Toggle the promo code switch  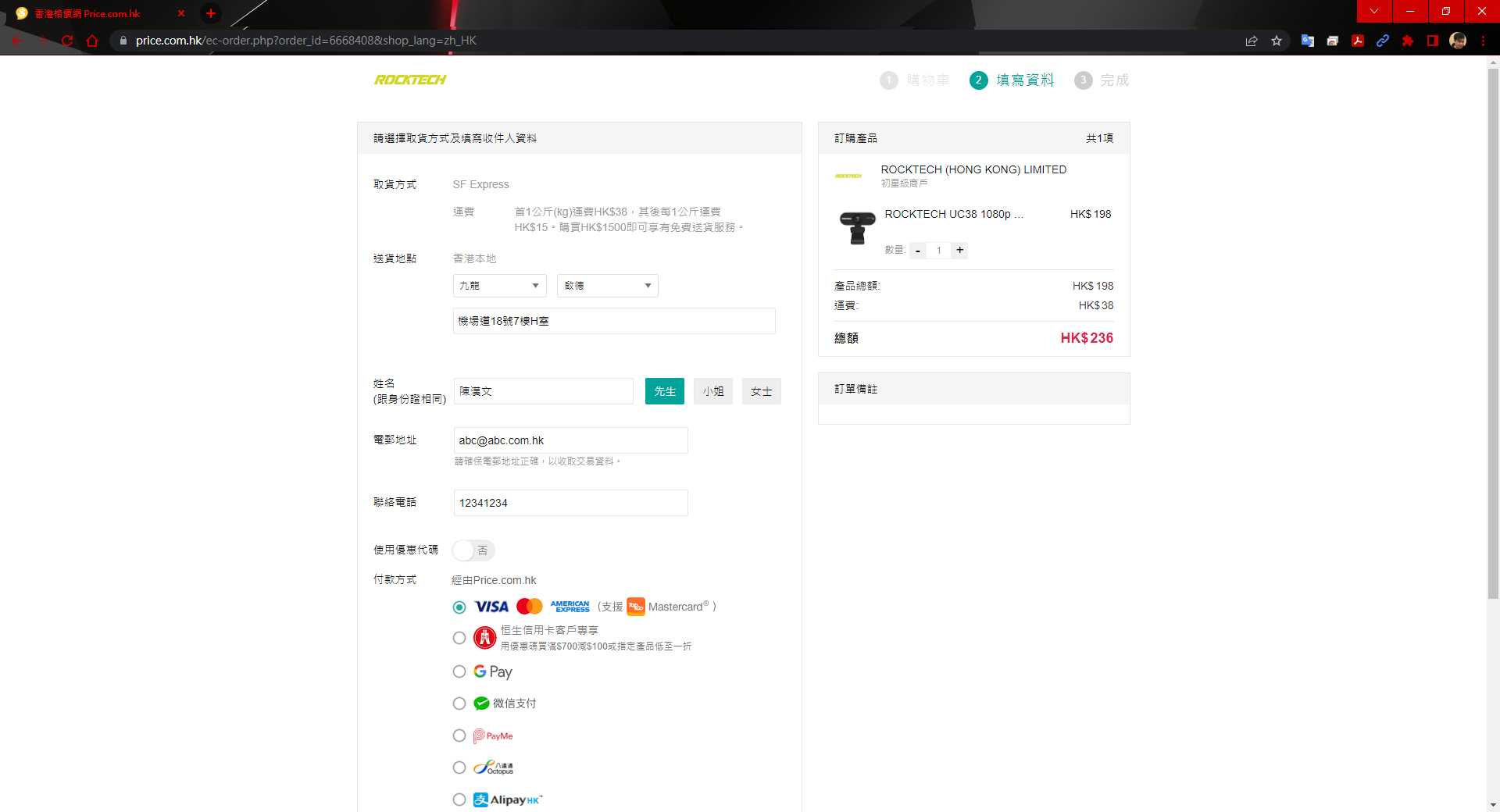tap(473, 550)
